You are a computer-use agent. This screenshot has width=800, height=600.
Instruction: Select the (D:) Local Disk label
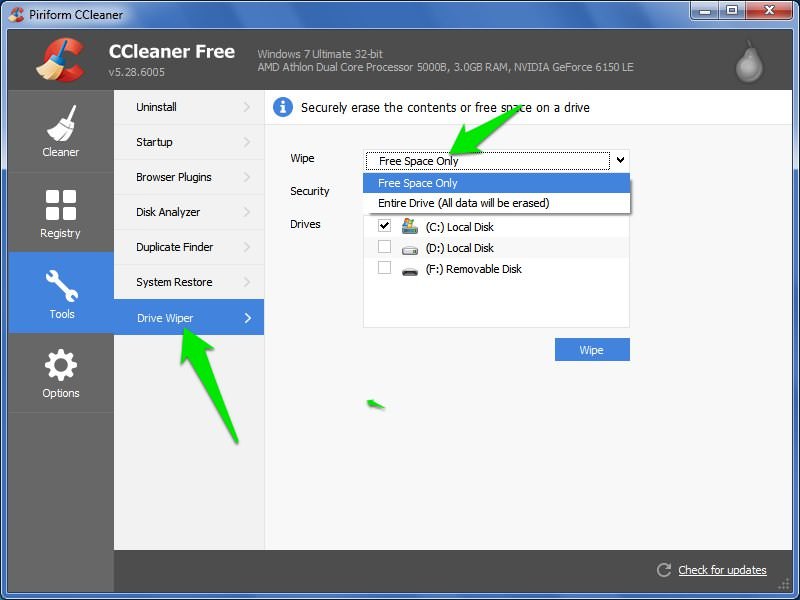pyautogui.click(x=459, y=248)
